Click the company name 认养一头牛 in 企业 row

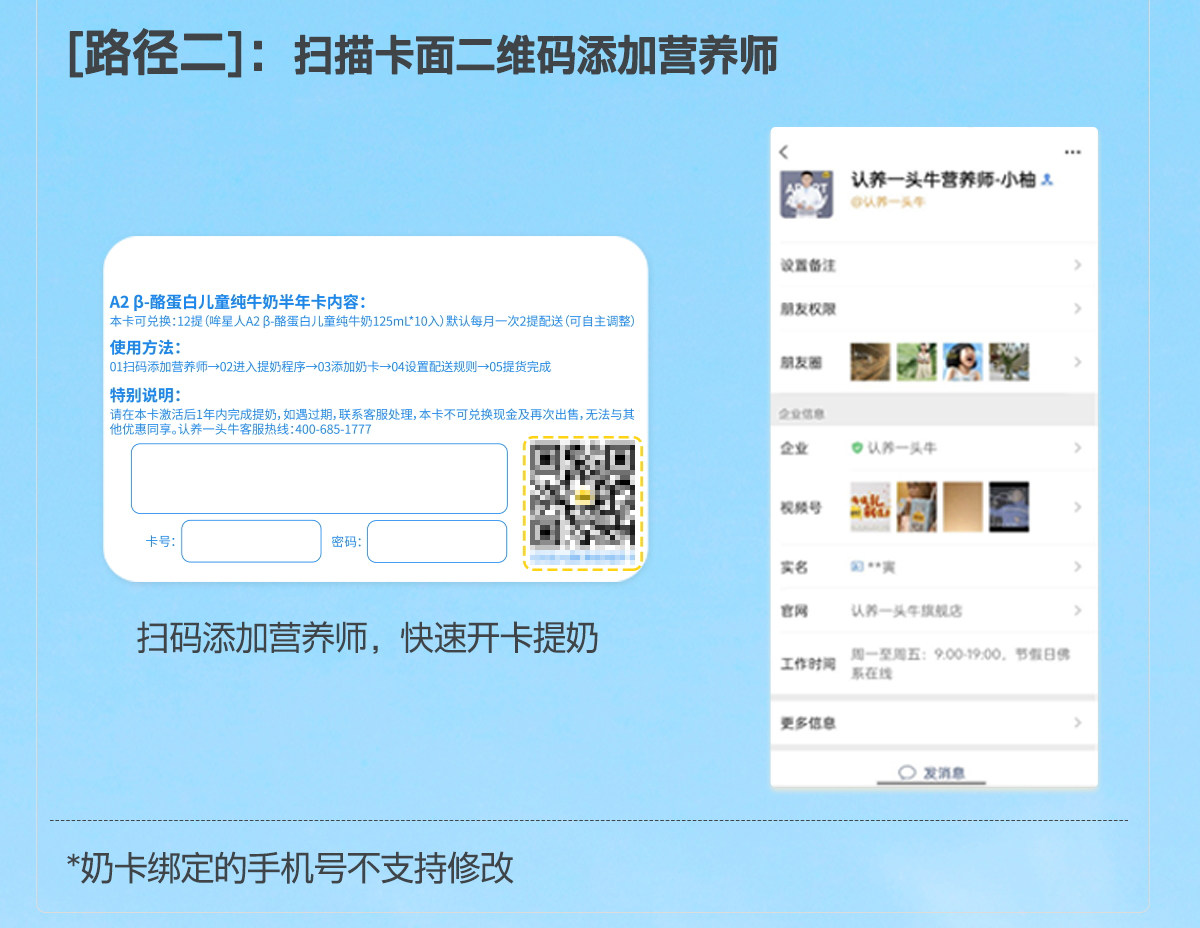(x=901, y=448)
